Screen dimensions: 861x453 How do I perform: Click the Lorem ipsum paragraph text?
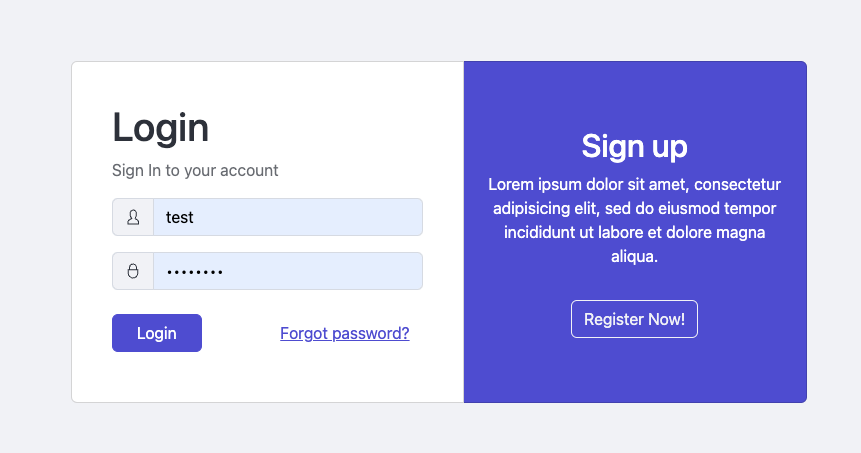634,220
